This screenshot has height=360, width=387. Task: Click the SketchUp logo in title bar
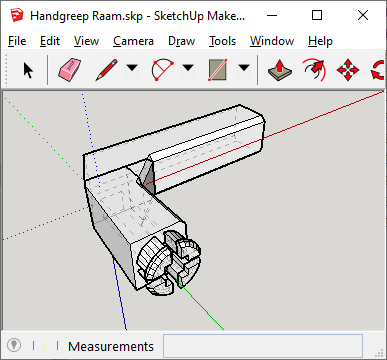(17, 15)
